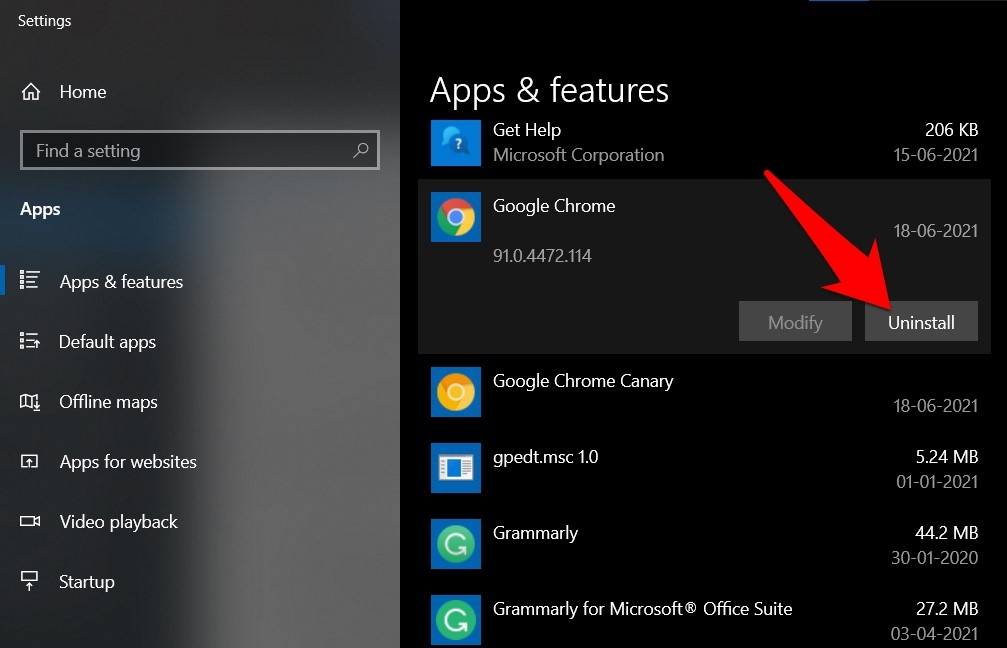Select Google Chrome Canary name text

pyautogui.click(x=583, y=381)
